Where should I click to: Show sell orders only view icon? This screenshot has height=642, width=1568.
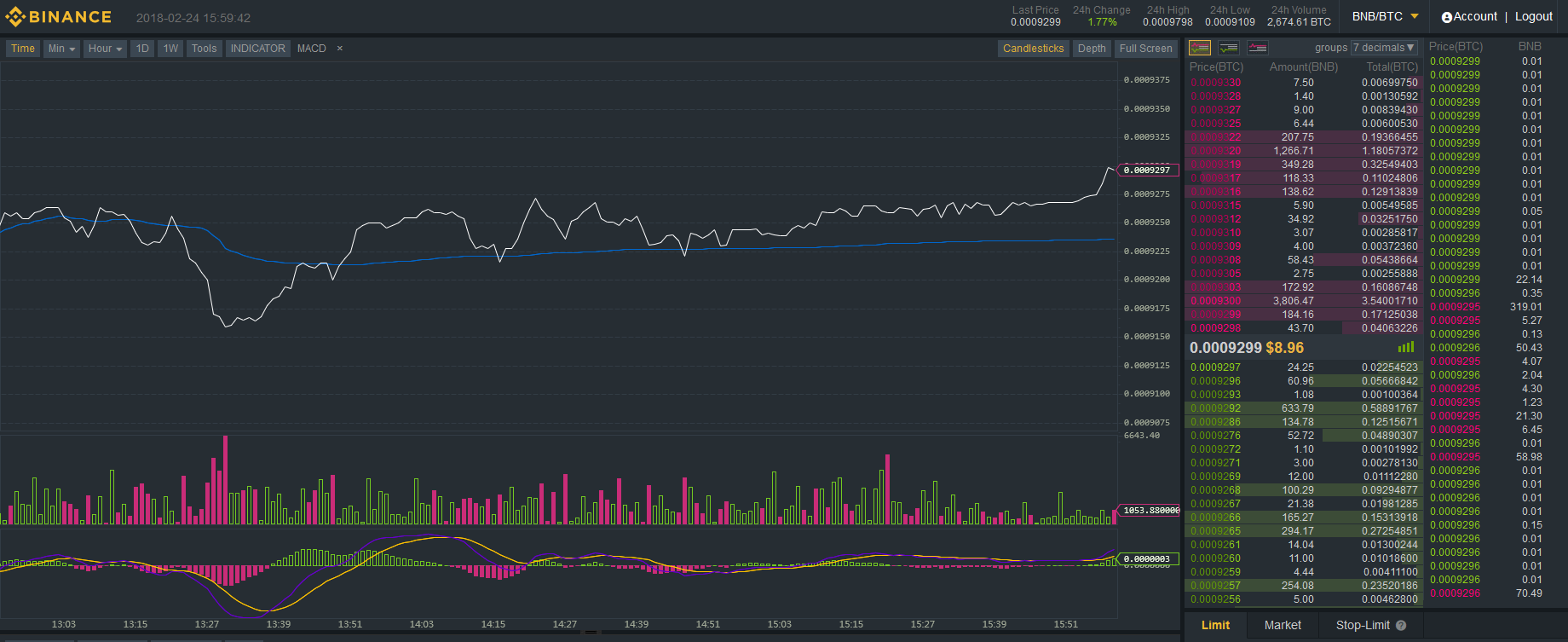coord(1258,48)
